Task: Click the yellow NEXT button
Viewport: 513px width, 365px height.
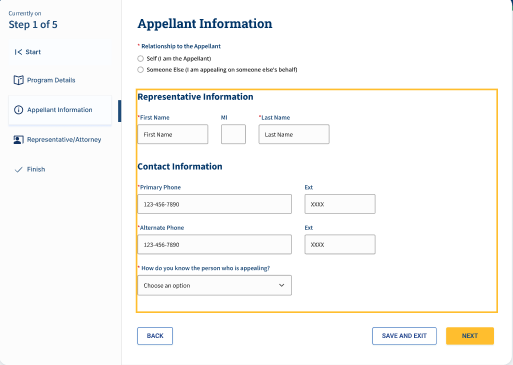Action: (x=470, y=336)
